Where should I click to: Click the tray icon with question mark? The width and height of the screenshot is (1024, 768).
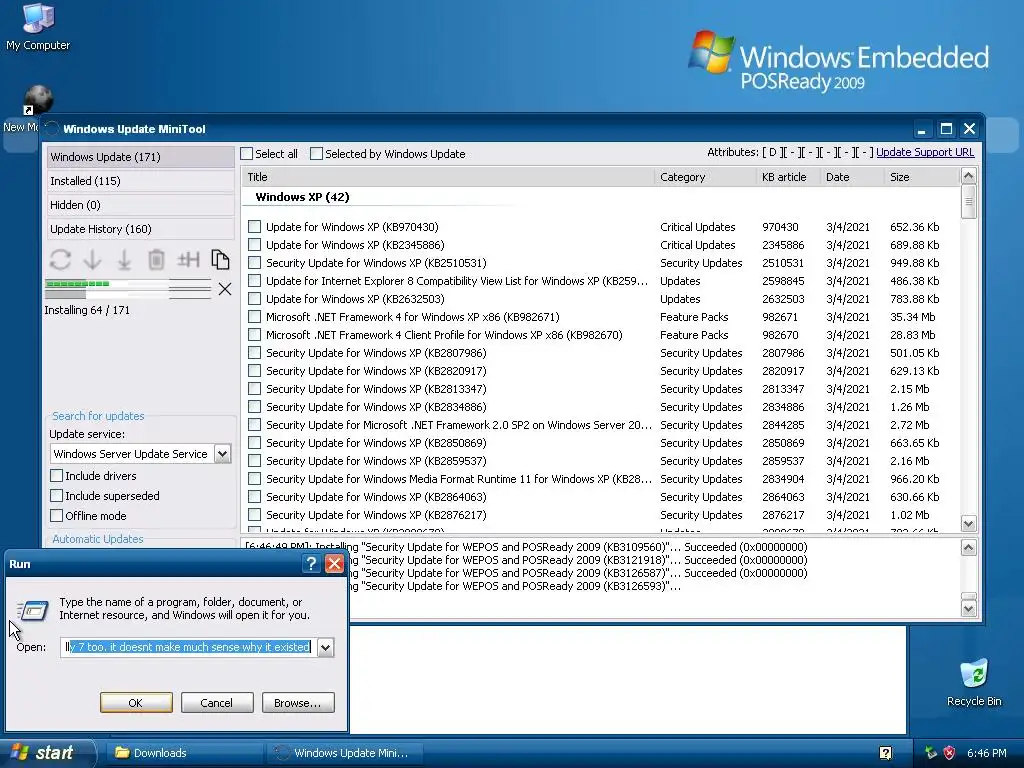point(886,753)
